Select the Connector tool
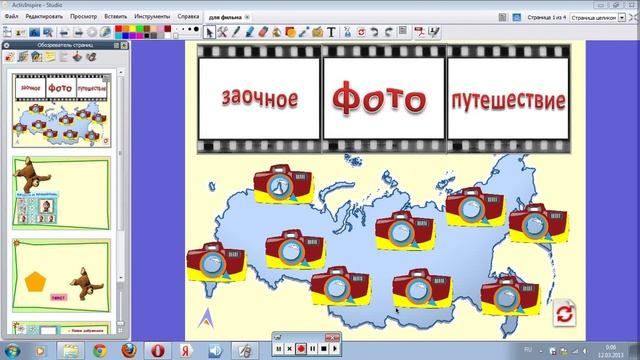The image size is (640, 360). tap(304, 32)
